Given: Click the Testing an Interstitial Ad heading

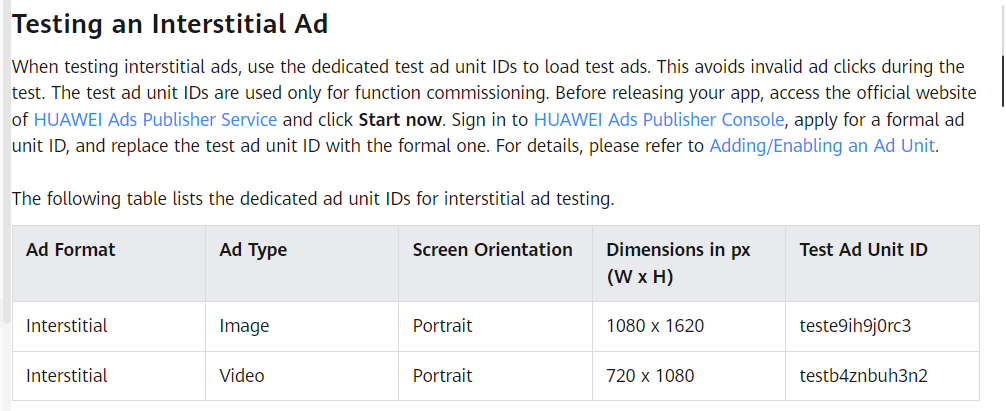Looking at the screenshot, I should coord(170,23).
